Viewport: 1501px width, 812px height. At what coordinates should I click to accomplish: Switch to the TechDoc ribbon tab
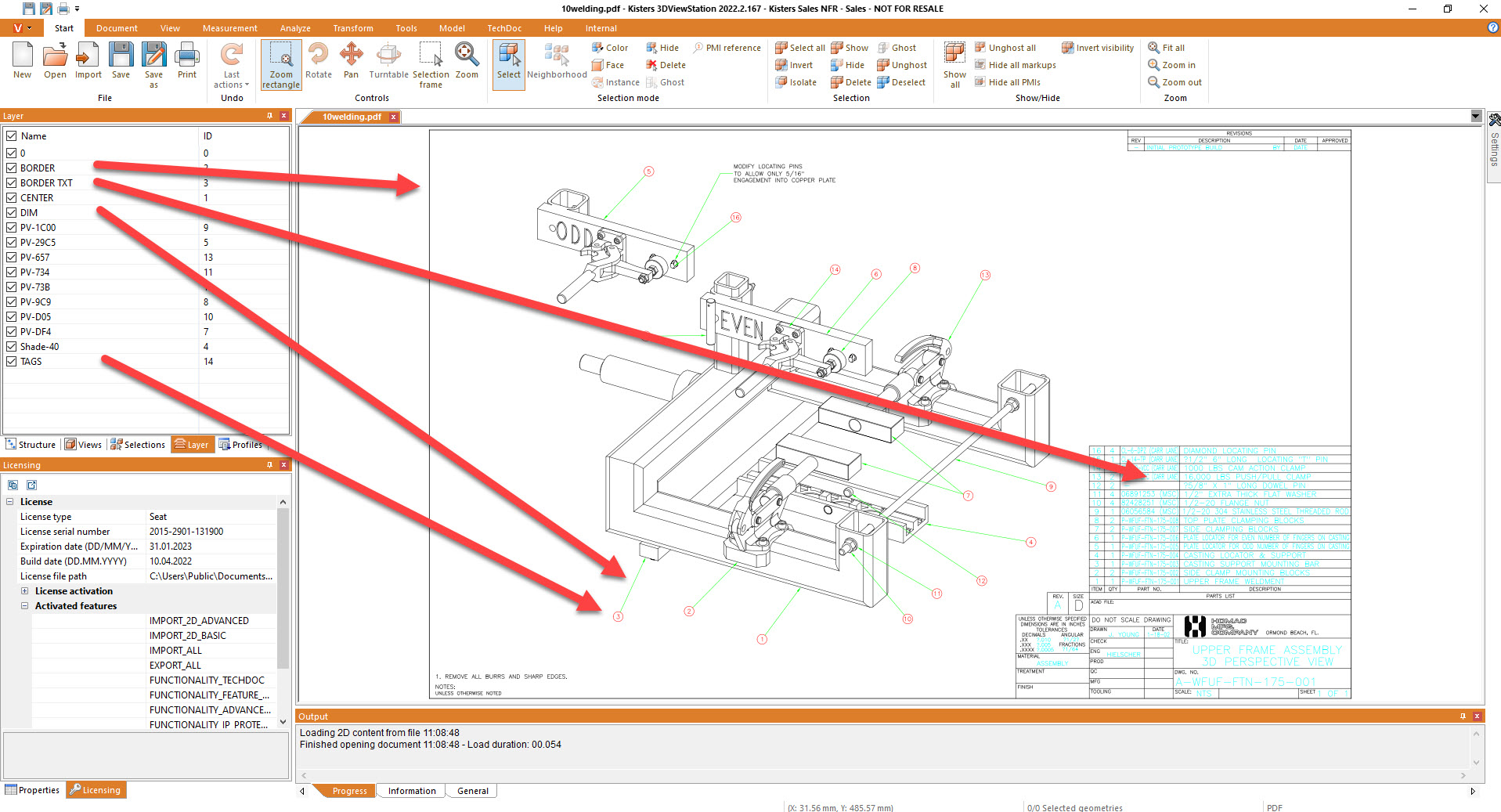504,28
